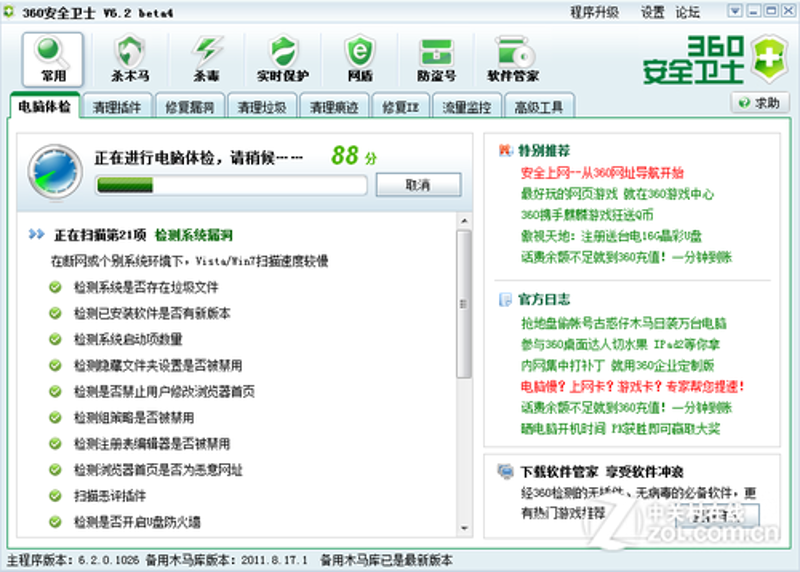Viewport: 800px width, 572px height.
Task: Click the scrollbar down arrow in scan list
Action: pyautogui.click(x=464, y=528)
